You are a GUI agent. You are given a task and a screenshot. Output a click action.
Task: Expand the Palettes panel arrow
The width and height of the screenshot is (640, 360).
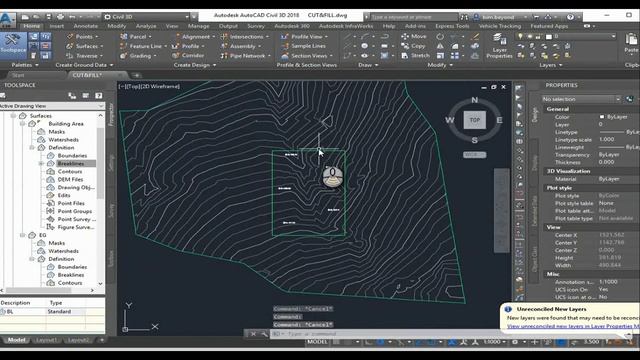(37, 65)
